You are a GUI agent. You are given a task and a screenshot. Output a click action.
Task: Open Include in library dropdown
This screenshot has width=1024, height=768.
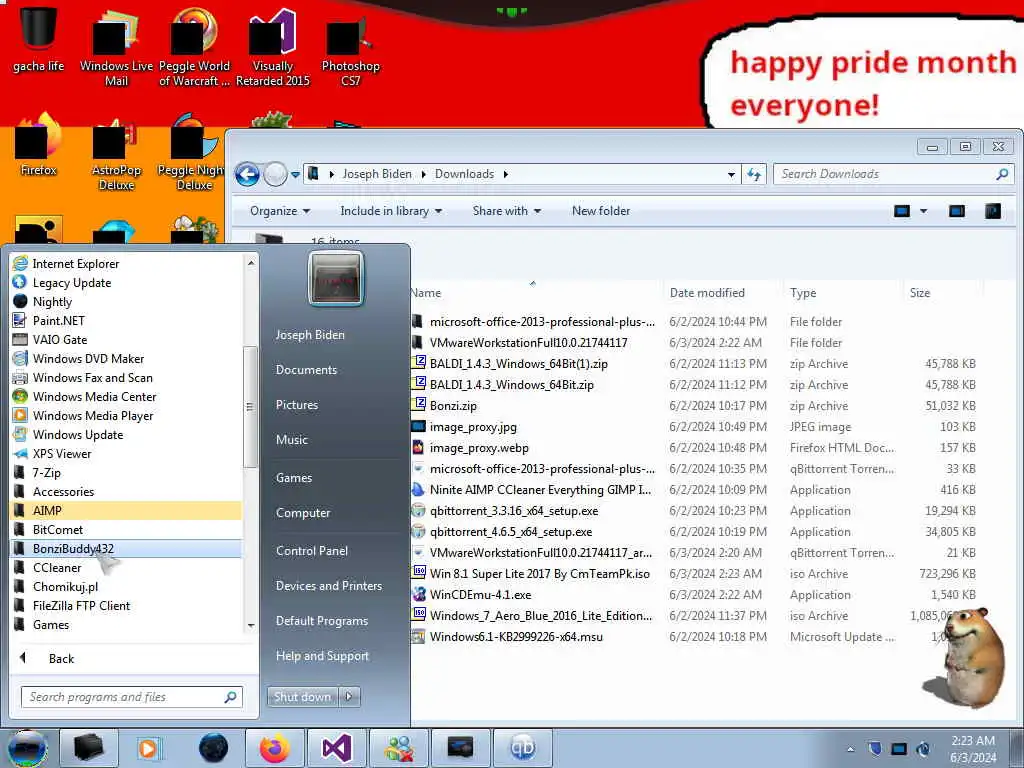(x=391, y=211)
